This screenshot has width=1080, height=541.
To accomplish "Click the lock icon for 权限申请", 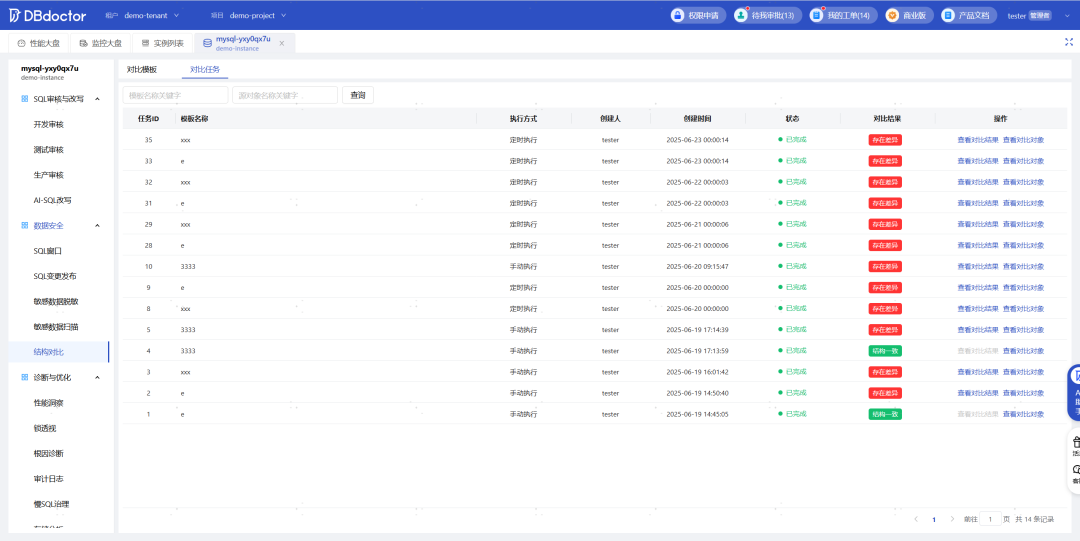I will point(678,15).
